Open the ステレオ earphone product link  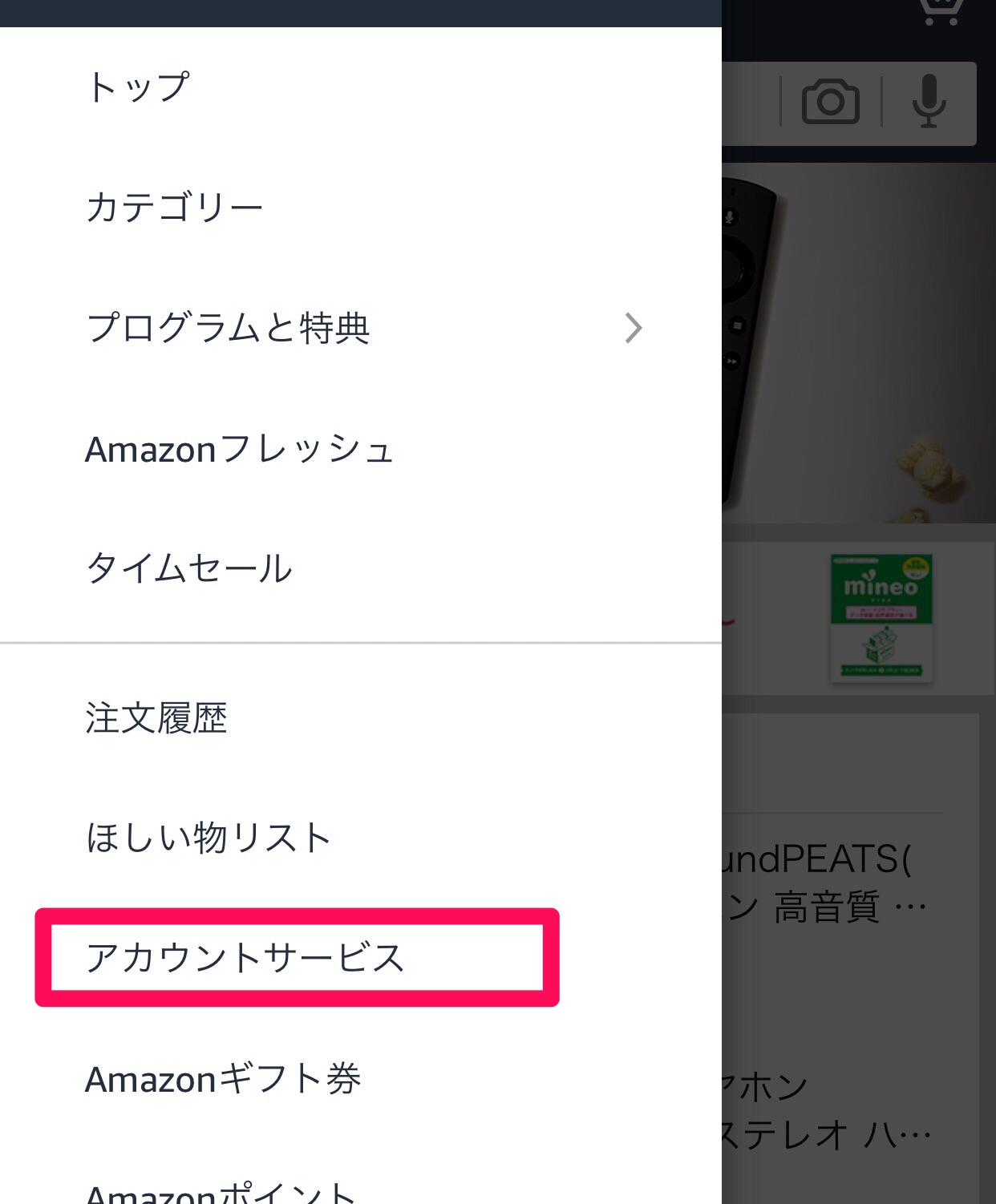pos(826,1110)
